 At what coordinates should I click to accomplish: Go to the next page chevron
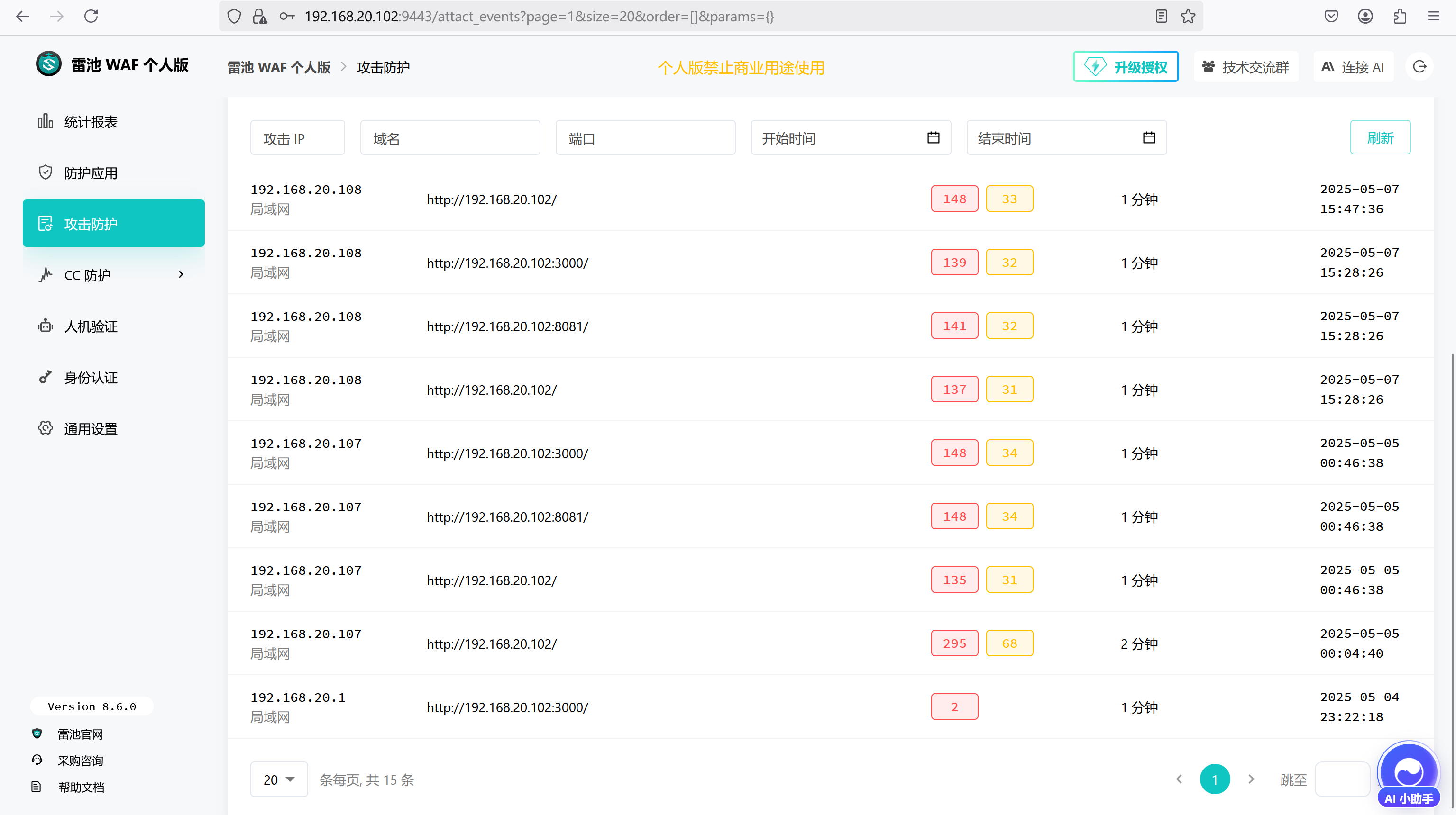(x=1251, y=779)
